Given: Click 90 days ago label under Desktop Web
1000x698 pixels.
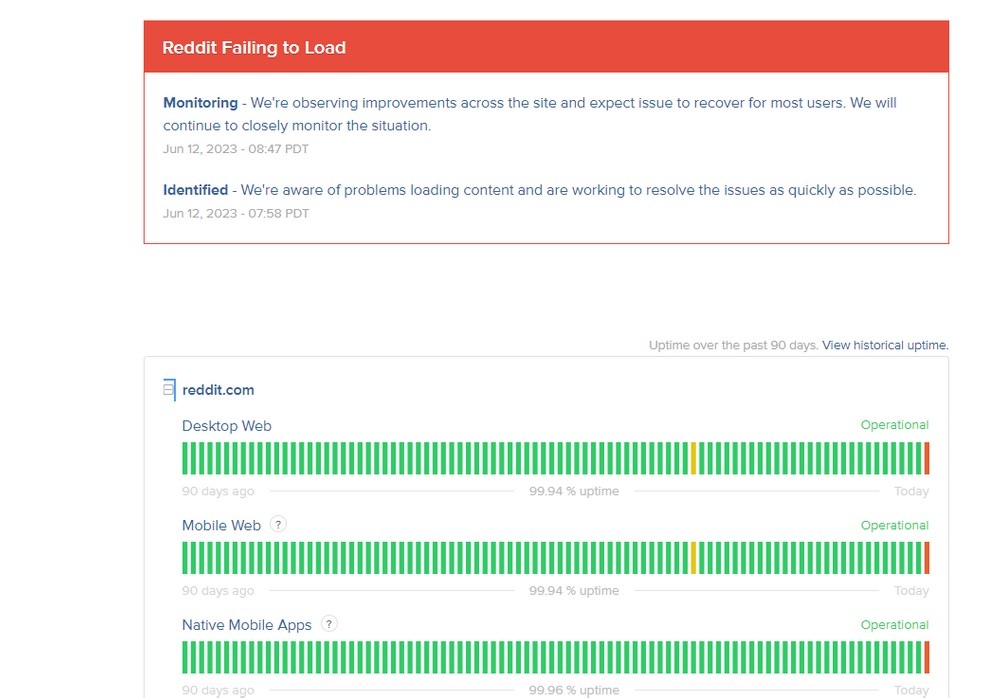Looking at the screenshot, I should (x=218, y=491).
